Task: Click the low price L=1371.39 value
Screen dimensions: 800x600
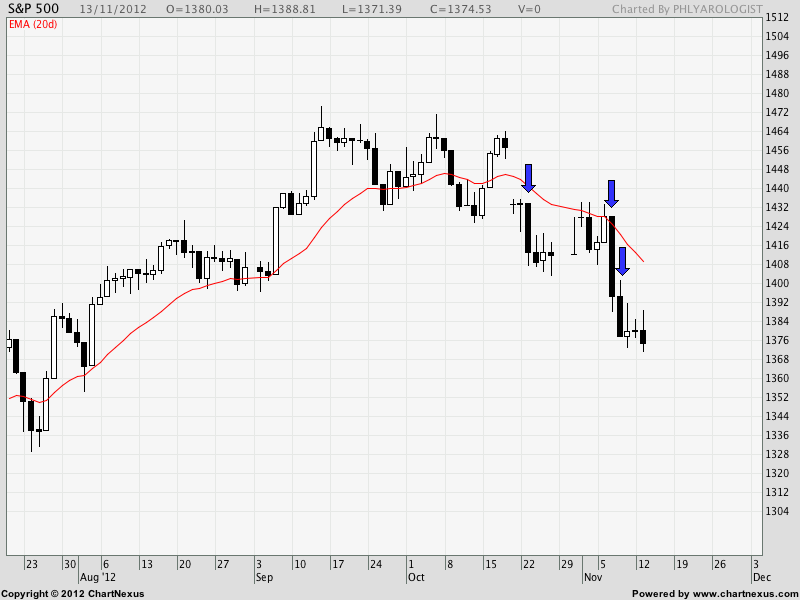Action: click(x=383, y=10)
